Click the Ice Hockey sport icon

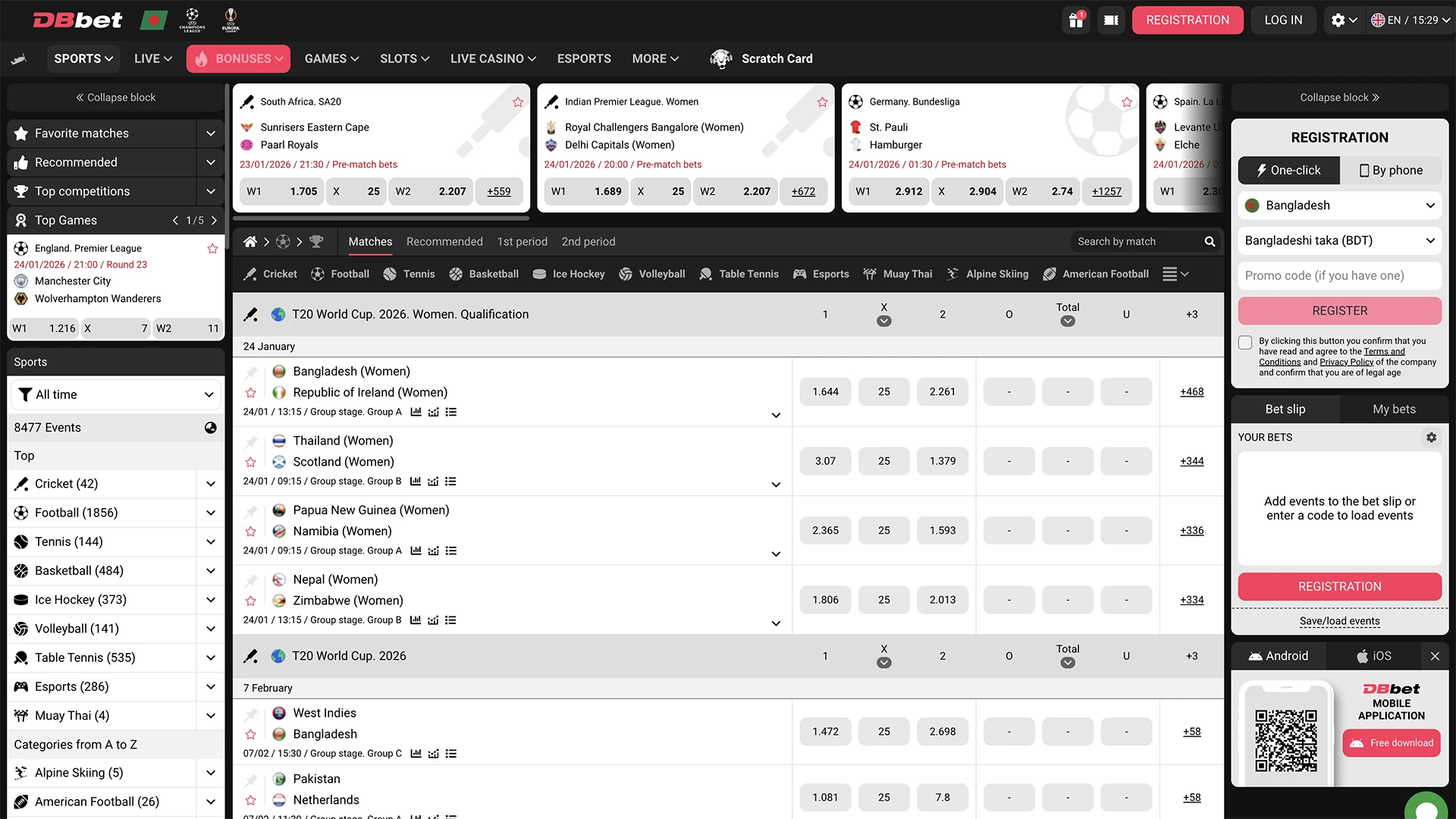(x=538, y=274)
